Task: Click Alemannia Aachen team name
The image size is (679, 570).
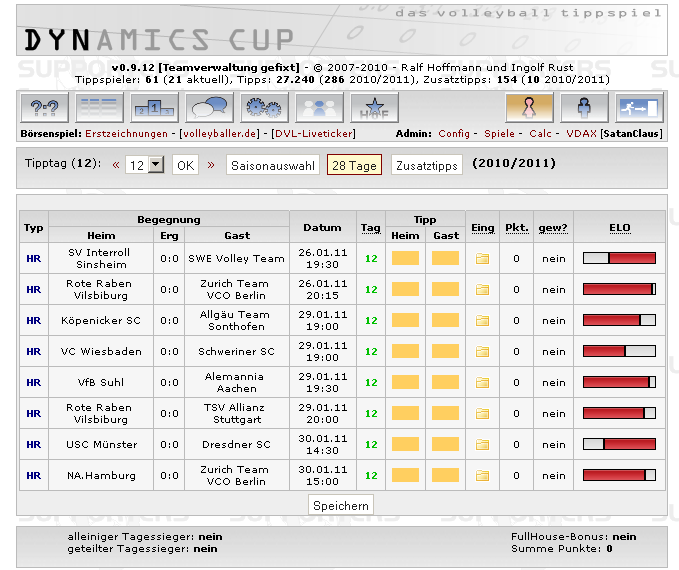Action: point(235,382)
